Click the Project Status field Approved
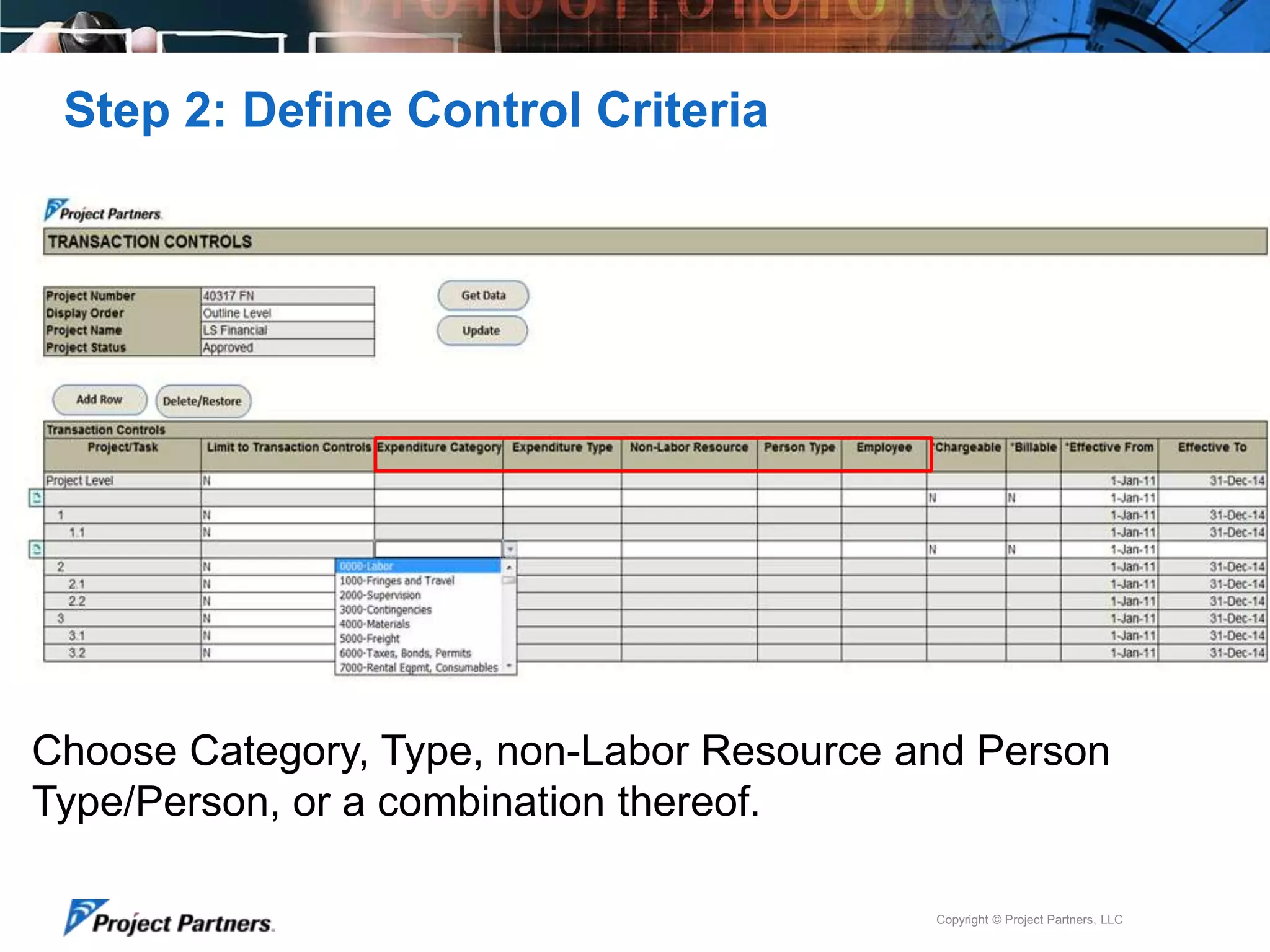Screen dimensions: 1270x952 point(288,348)
